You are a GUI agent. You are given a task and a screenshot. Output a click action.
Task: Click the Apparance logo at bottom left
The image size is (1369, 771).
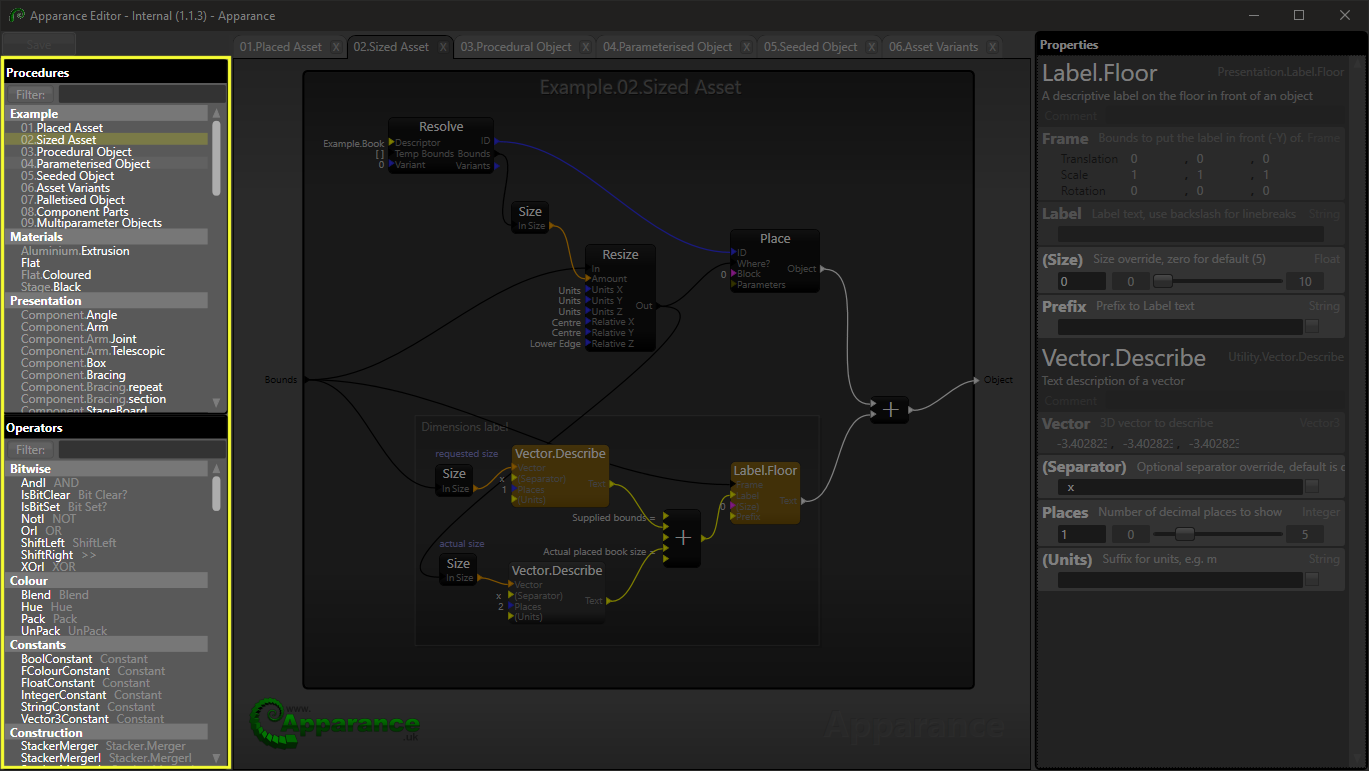pyautogui.click(x=335, y=722)
